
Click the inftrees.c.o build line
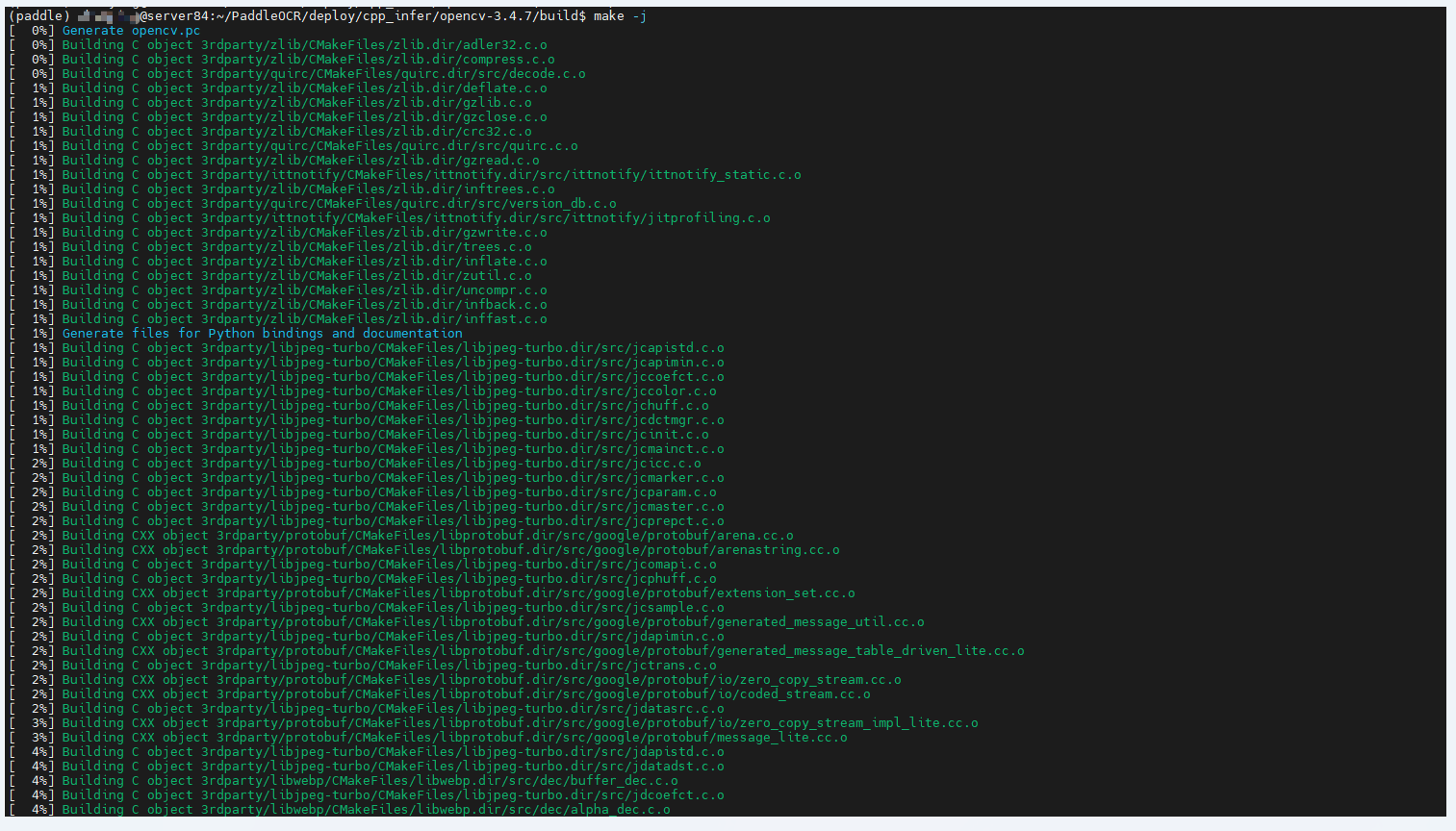[282, 189]
